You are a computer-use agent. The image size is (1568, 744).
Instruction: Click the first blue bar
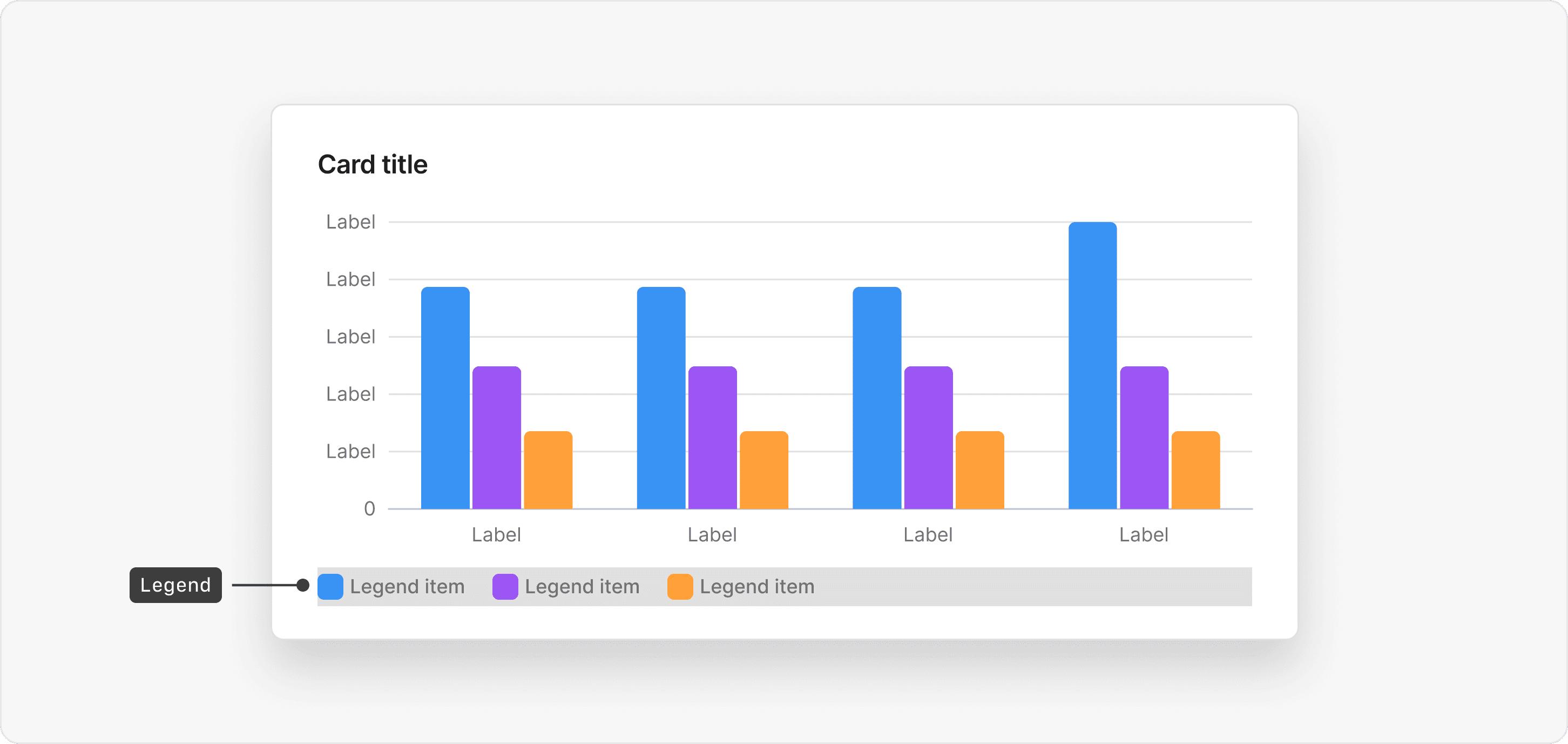(445, 396)
